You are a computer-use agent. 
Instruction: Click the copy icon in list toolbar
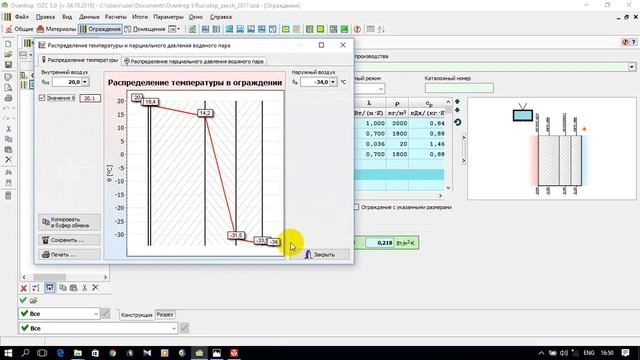[63, 288]
